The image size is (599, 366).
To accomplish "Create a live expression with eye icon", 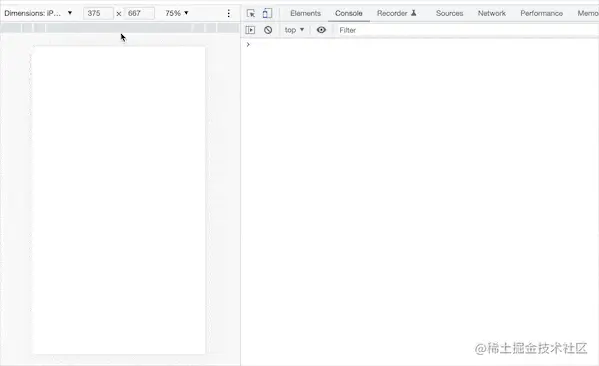I will point(321,30).
